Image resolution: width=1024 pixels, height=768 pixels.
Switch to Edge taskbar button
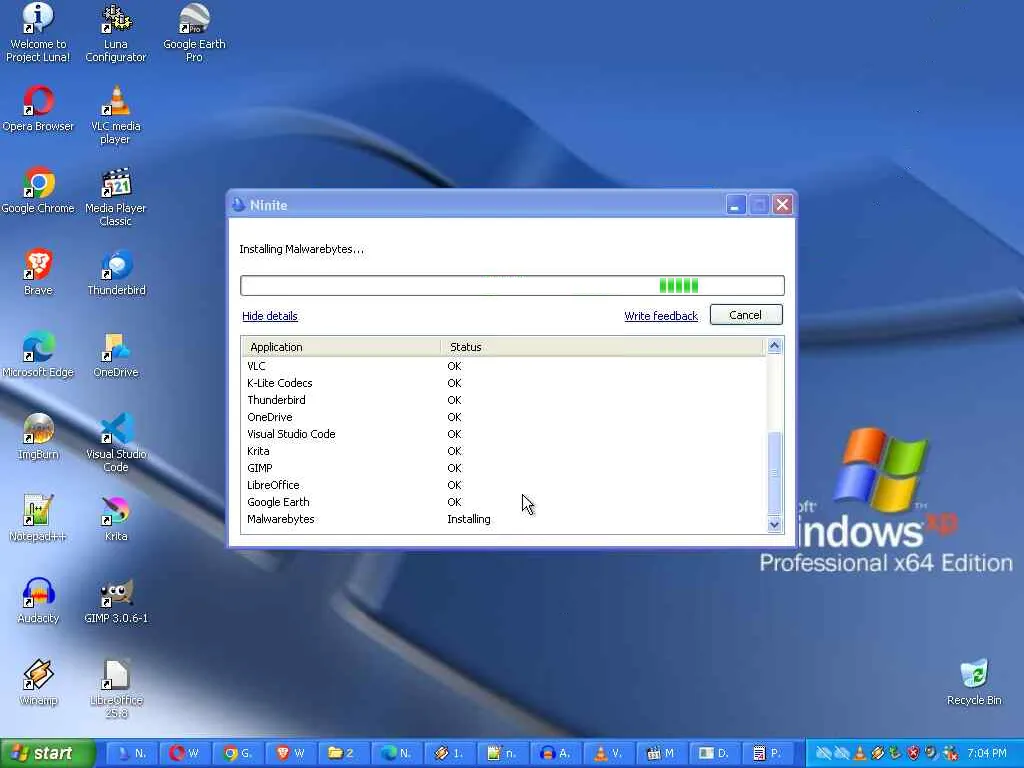[396, 754]
